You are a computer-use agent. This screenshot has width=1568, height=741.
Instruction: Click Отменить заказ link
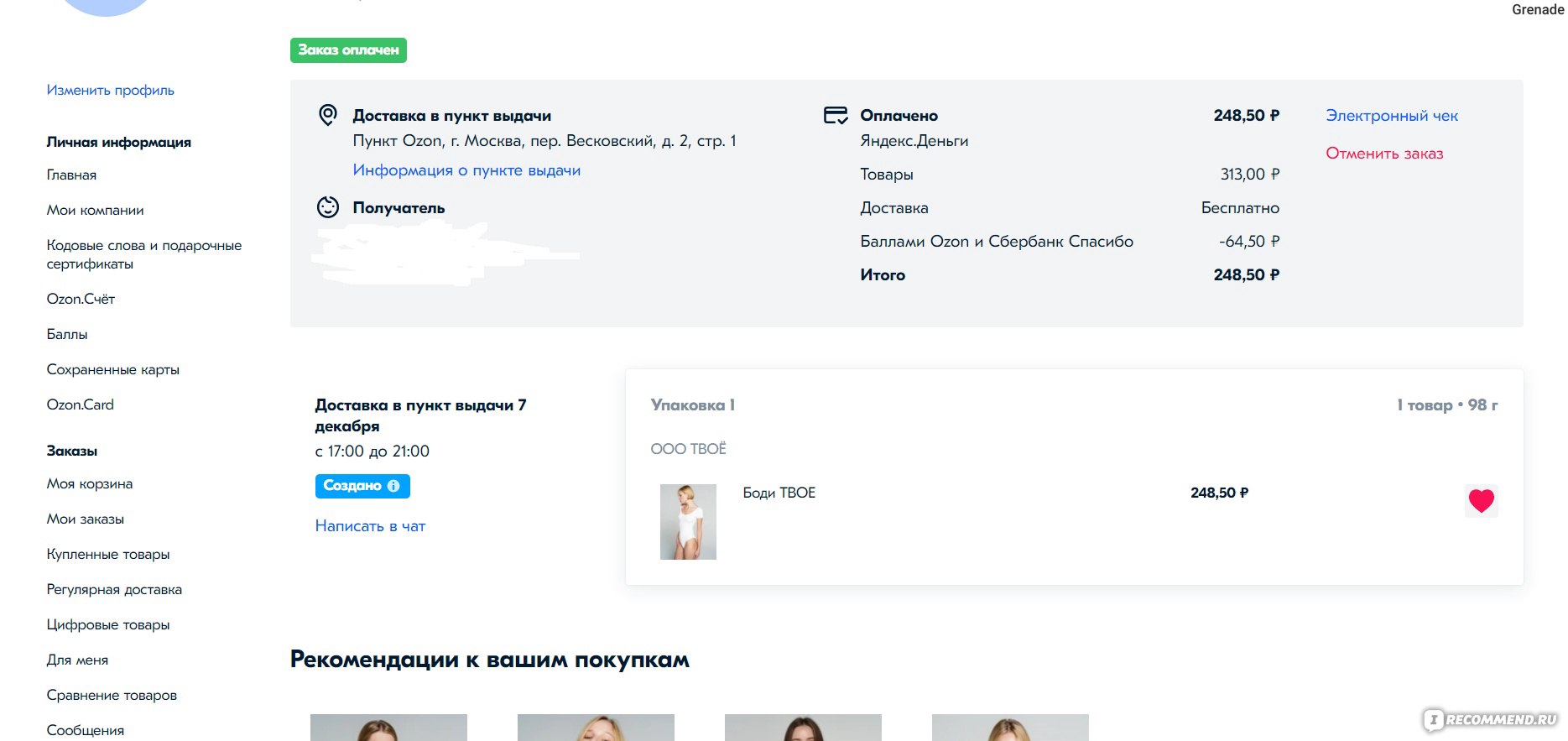coord(1384,154)
